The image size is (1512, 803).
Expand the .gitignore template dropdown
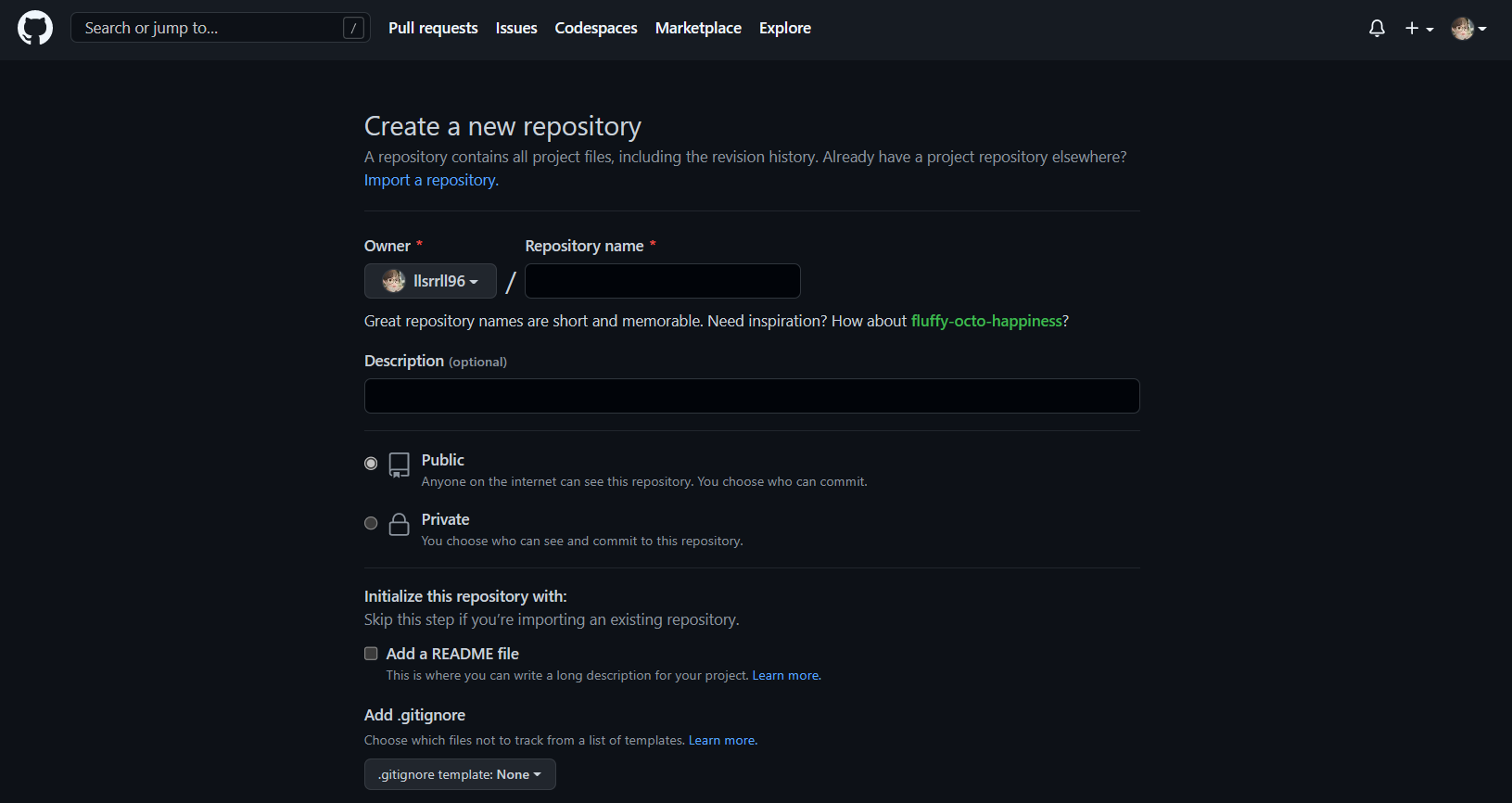pyautogui.click(x=460, y=774)
